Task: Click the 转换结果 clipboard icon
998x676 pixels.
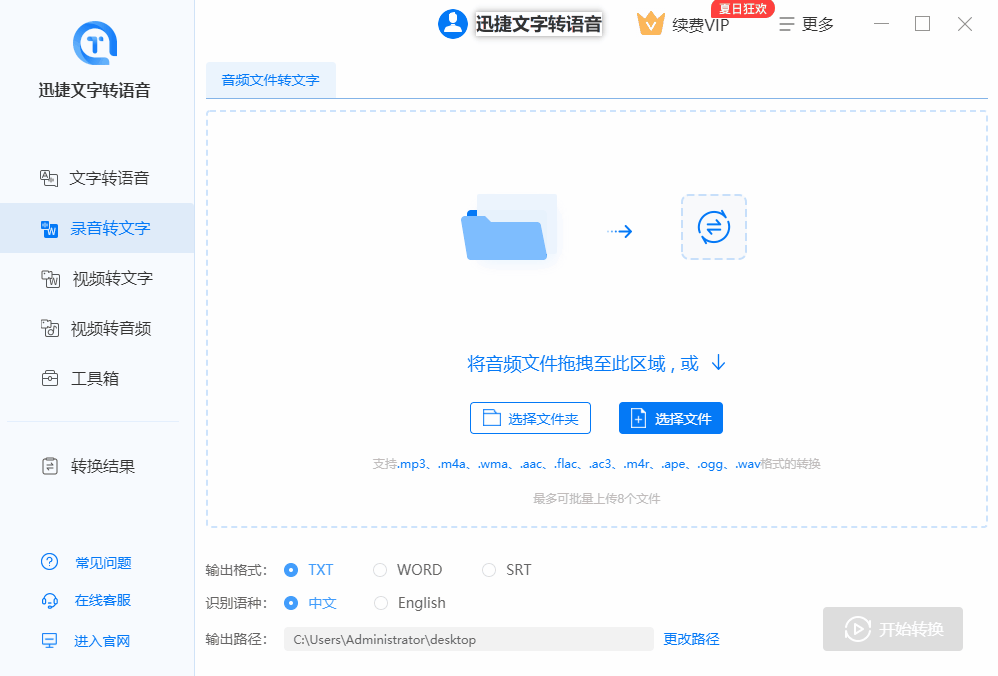Action: coord(50,467)
